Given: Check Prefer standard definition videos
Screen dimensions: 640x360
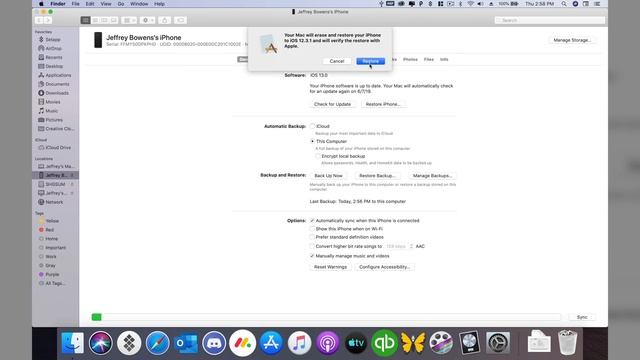Looking at the screenshot, I should (x=312, y=237).
